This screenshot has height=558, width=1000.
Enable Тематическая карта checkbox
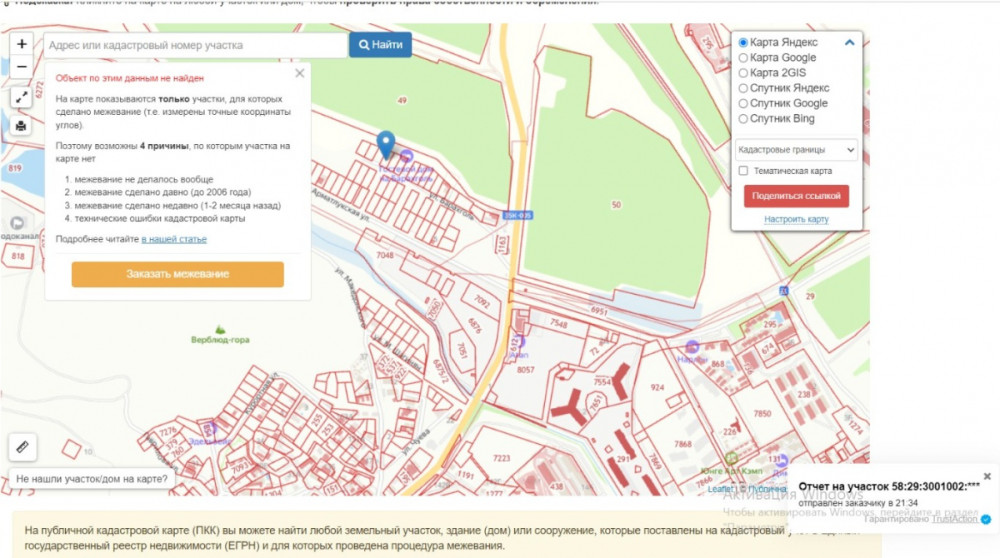tap(743, 171)
